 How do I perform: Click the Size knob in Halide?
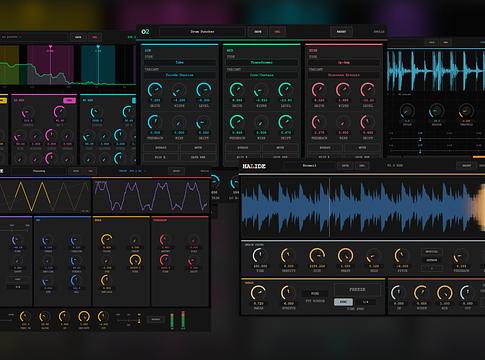317,256
